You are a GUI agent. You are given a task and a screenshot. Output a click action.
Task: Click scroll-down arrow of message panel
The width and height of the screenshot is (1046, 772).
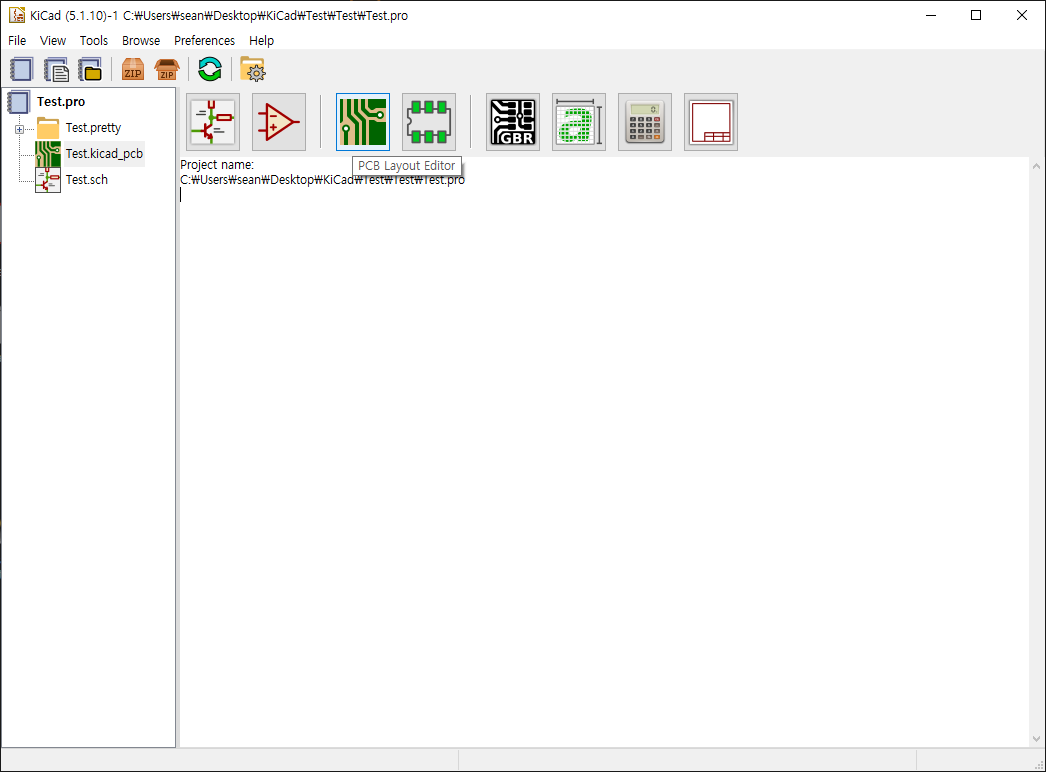tap(1036, 739)
